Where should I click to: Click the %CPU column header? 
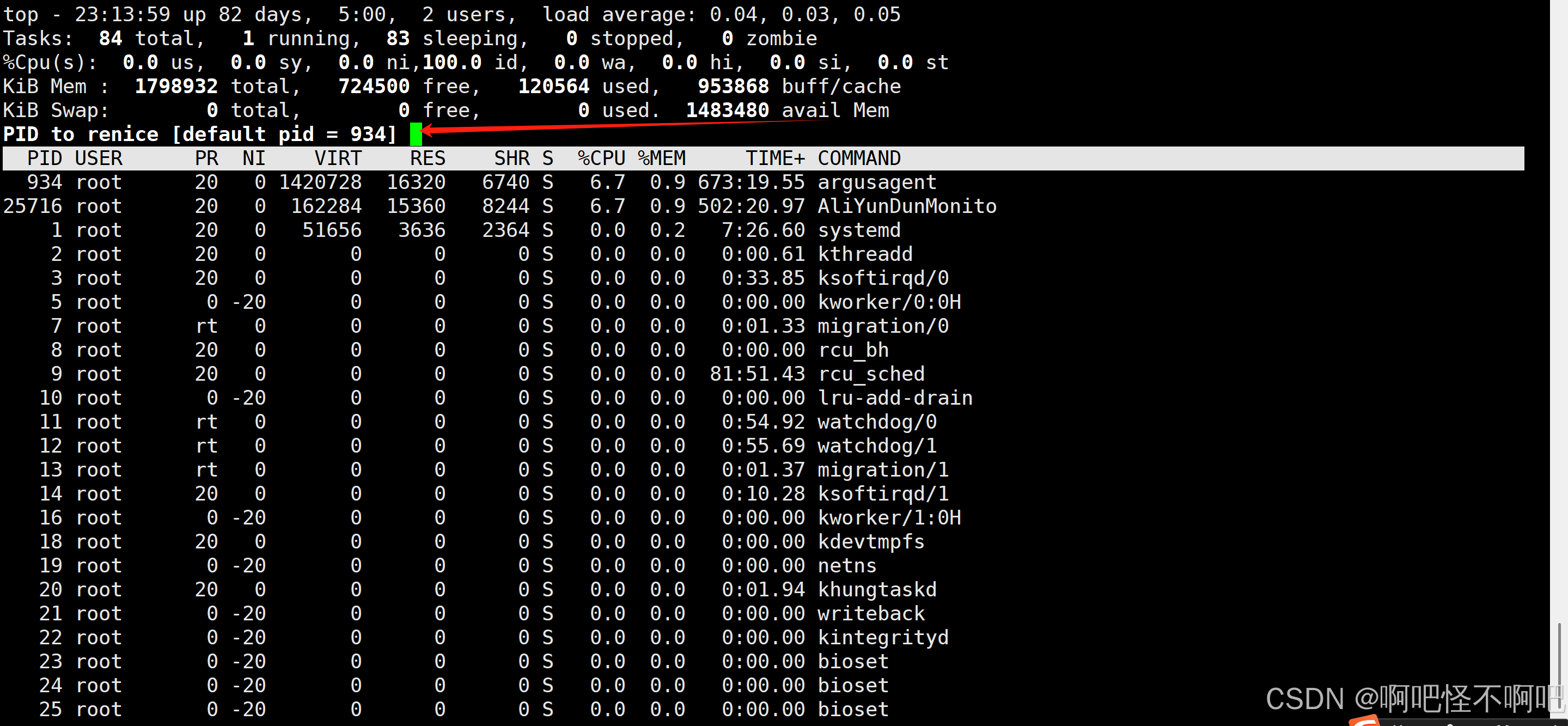(601, 158)
